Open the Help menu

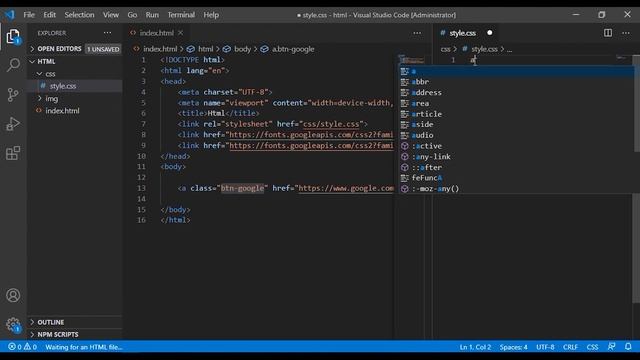pyautogui.click(x=211, y=15)
